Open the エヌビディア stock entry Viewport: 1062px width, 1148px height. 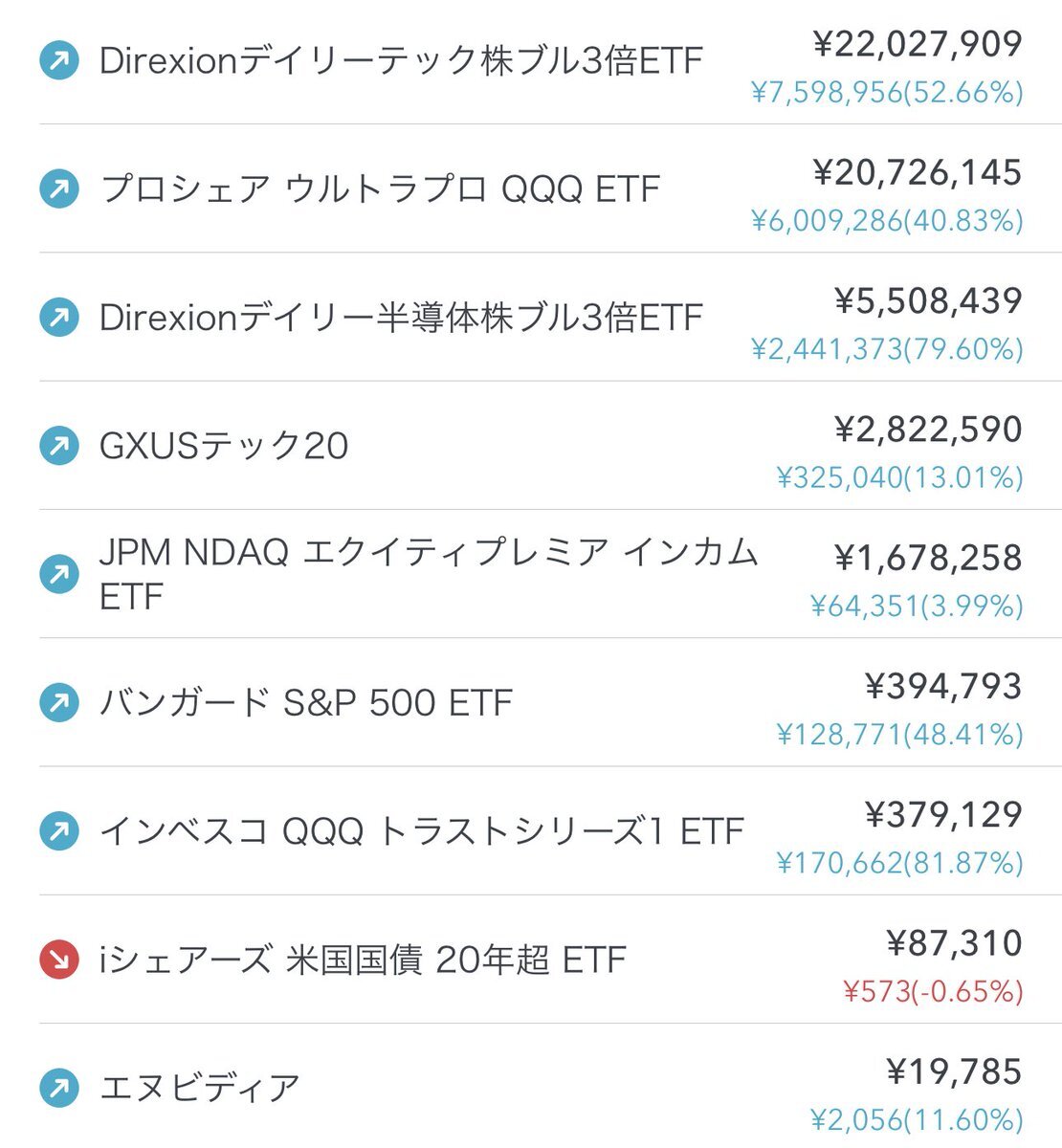pyautogui.click(x=200, y=1088)
